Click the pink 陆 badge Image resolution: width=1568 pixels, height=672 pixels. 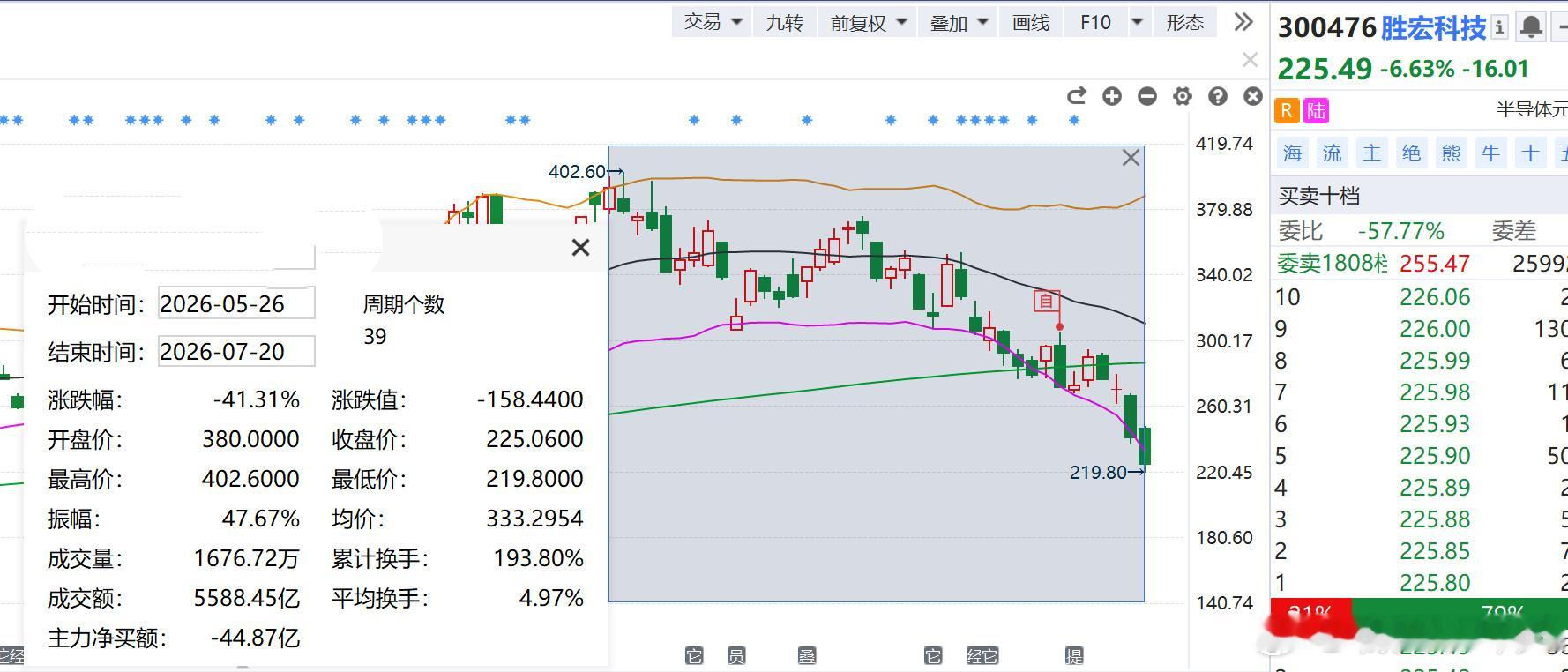coord(1316,110)
